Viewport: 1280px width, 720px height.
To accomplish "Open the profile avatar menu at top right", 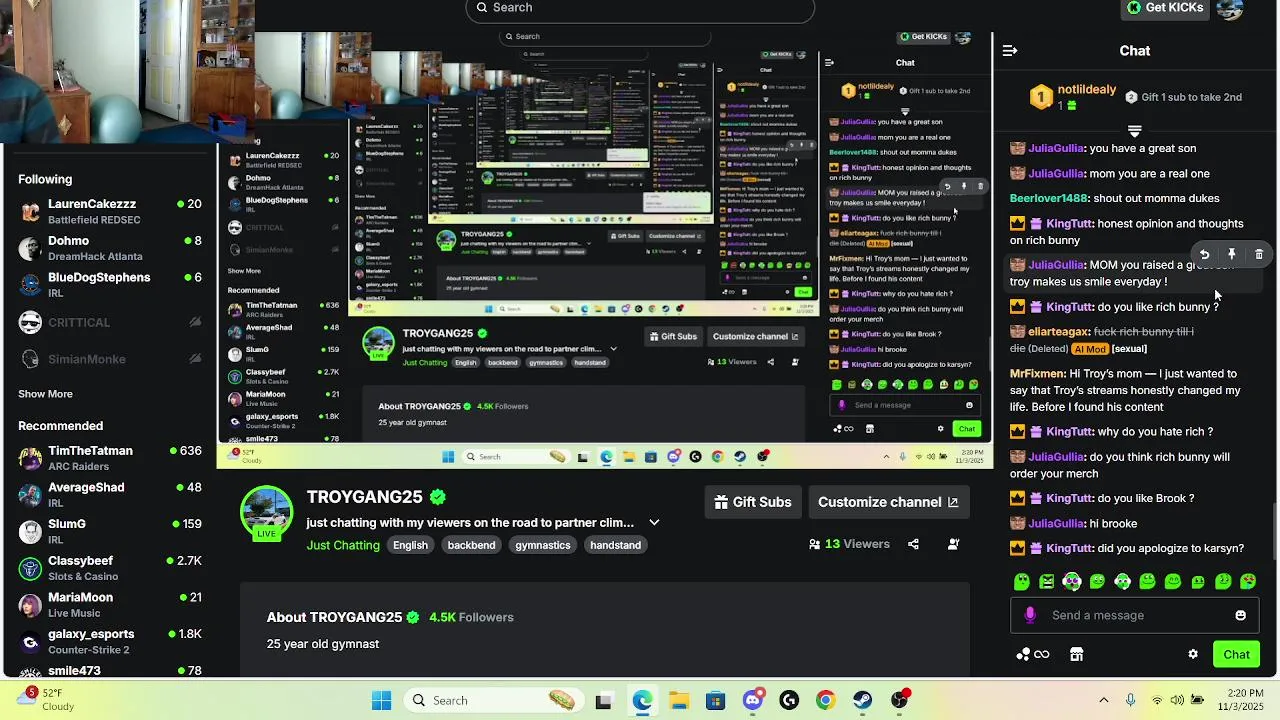I will 1230,8.
